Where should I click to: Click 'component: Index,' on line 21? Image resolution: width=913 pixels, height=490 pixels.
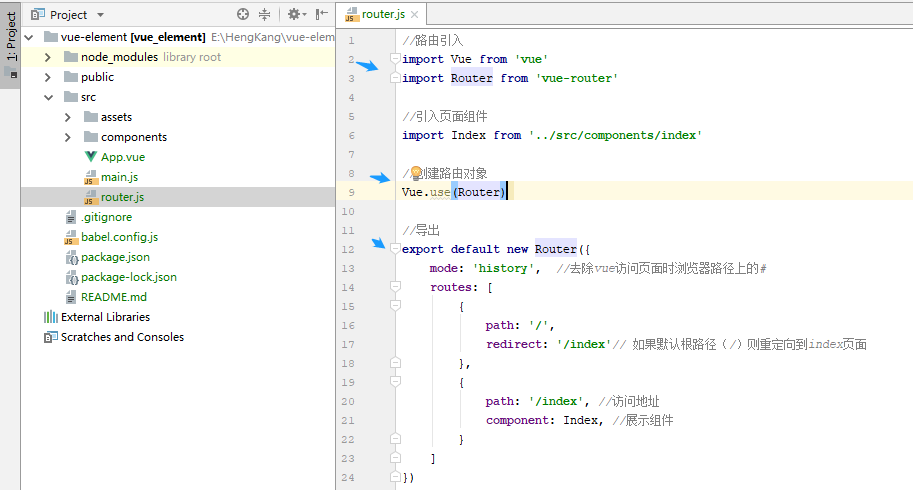[x=544, y=420]
